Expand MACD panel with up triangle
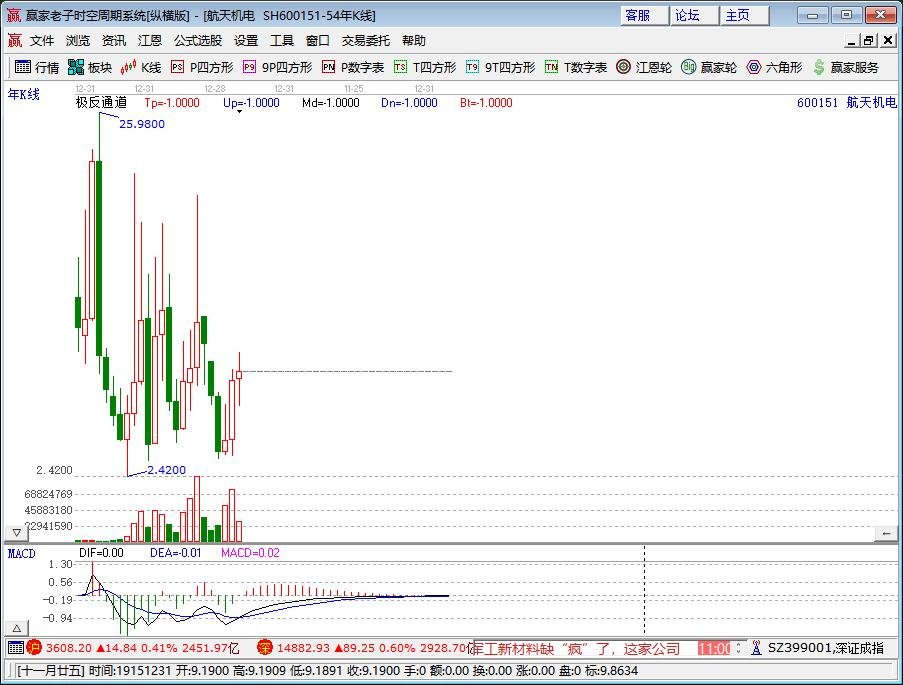The width and height of the screenshot is (903, 685). tap(16, 628)
